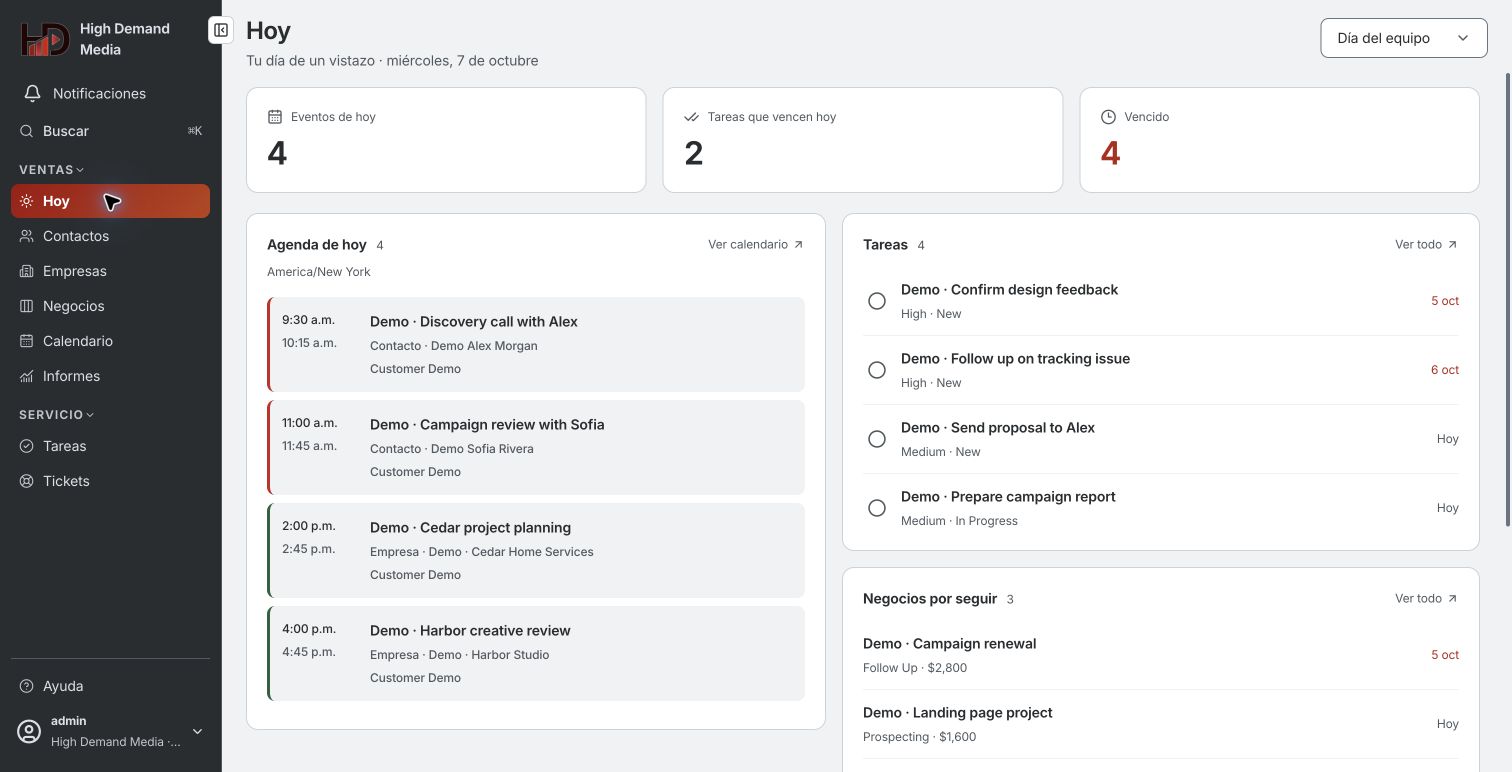
Task: Open the Campaign renewal deal
Action: point(1161,655)
